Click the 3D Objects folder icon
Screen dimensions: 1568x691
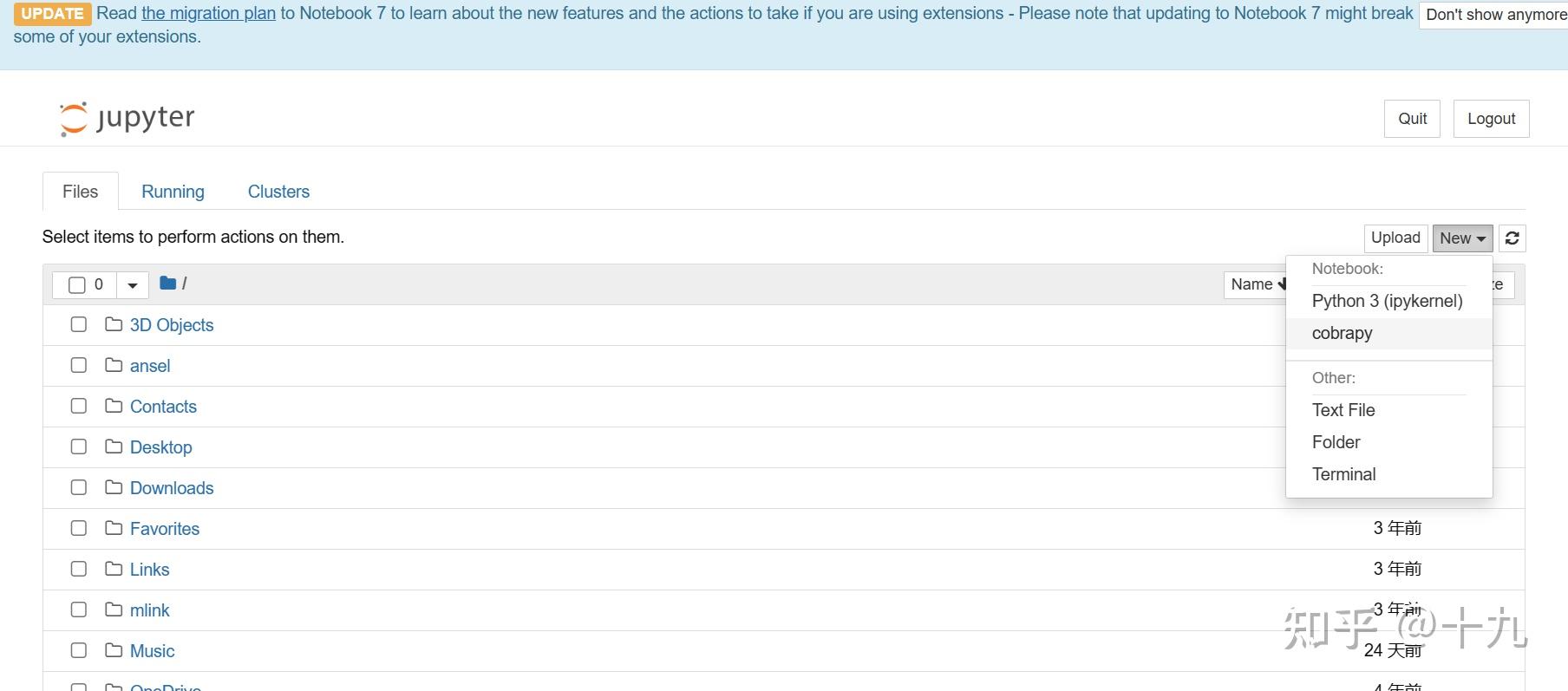click(x=114, y=325)
